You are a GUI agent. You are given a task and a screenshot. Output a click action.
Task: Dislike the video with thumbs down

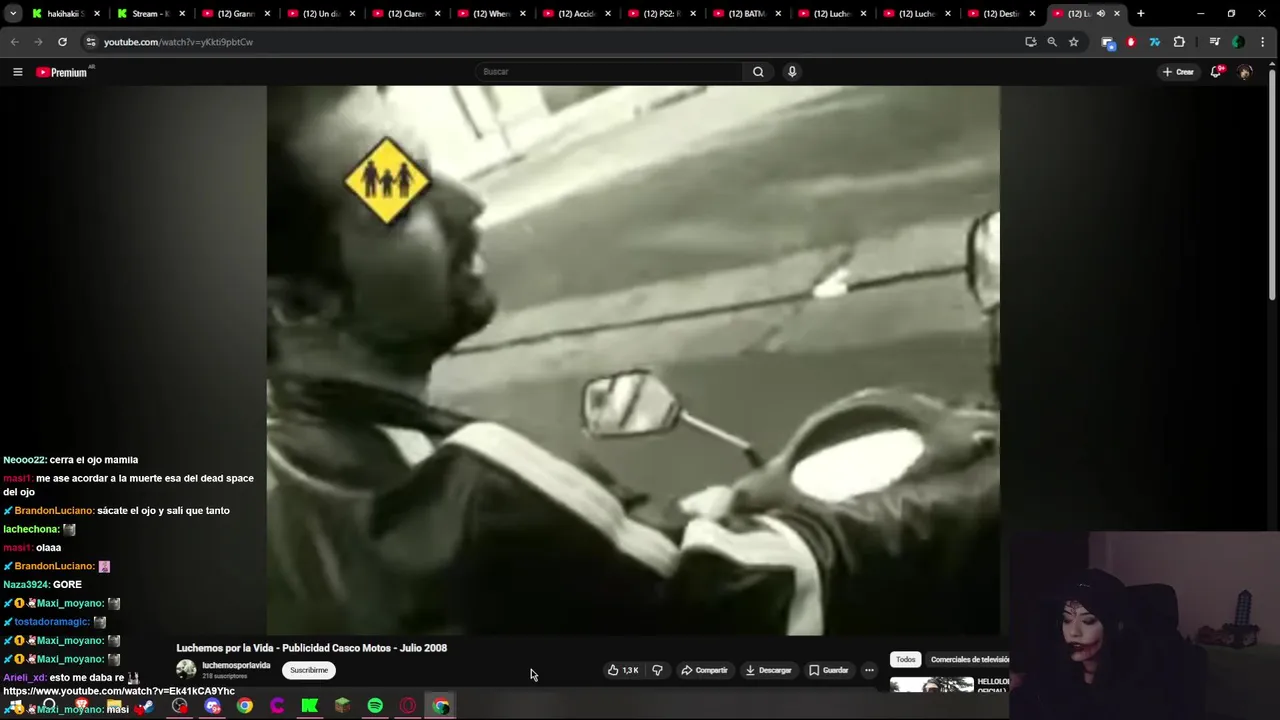pos(657,670)
